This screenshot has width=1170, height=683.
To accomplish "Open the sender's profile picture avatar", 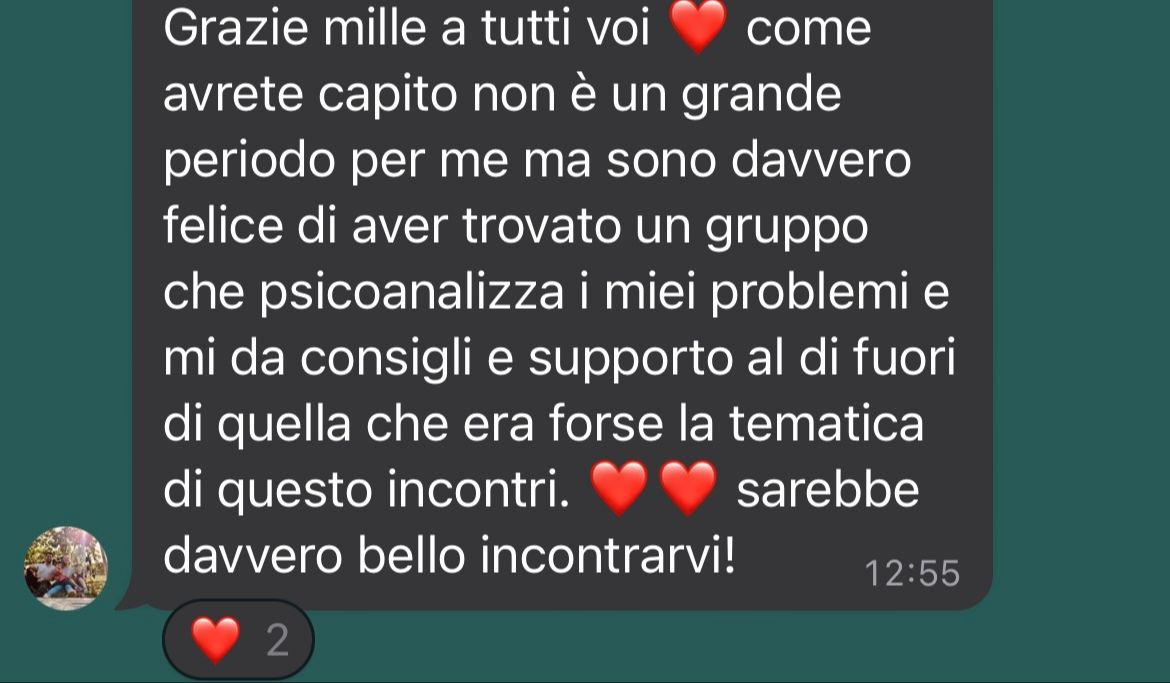I will (x=66, y=568).
